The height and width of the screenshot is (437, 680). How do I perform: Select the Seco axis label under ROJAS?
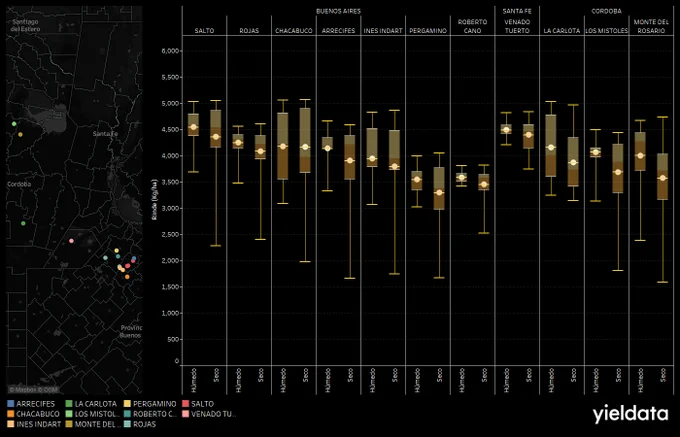260,375
